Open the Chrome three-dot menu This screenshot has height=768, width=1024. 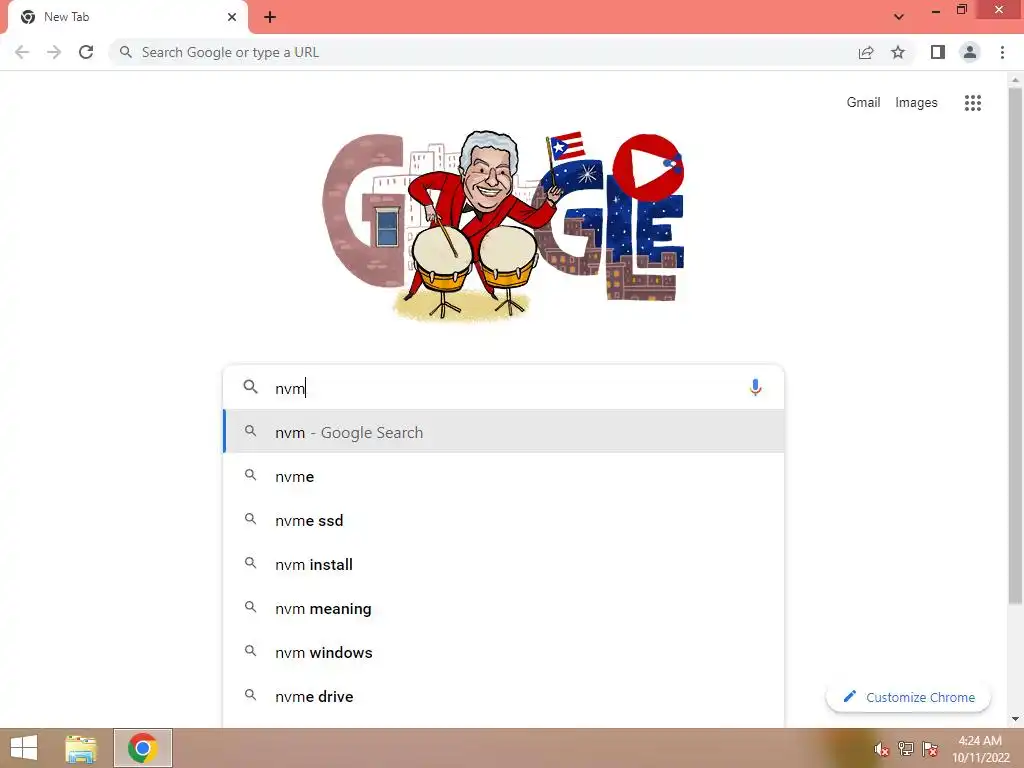(x=1002, y=52)
